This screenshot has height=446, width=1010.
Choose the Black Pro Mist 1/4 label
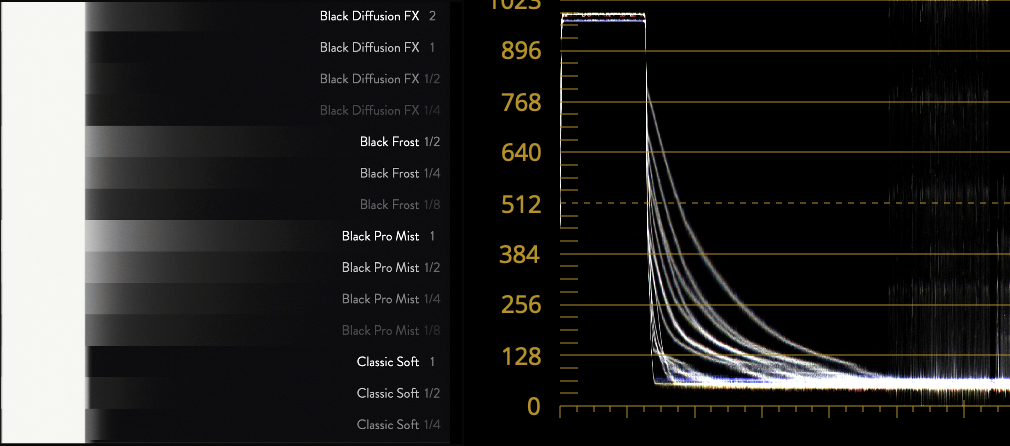click(x=391, y=299)
